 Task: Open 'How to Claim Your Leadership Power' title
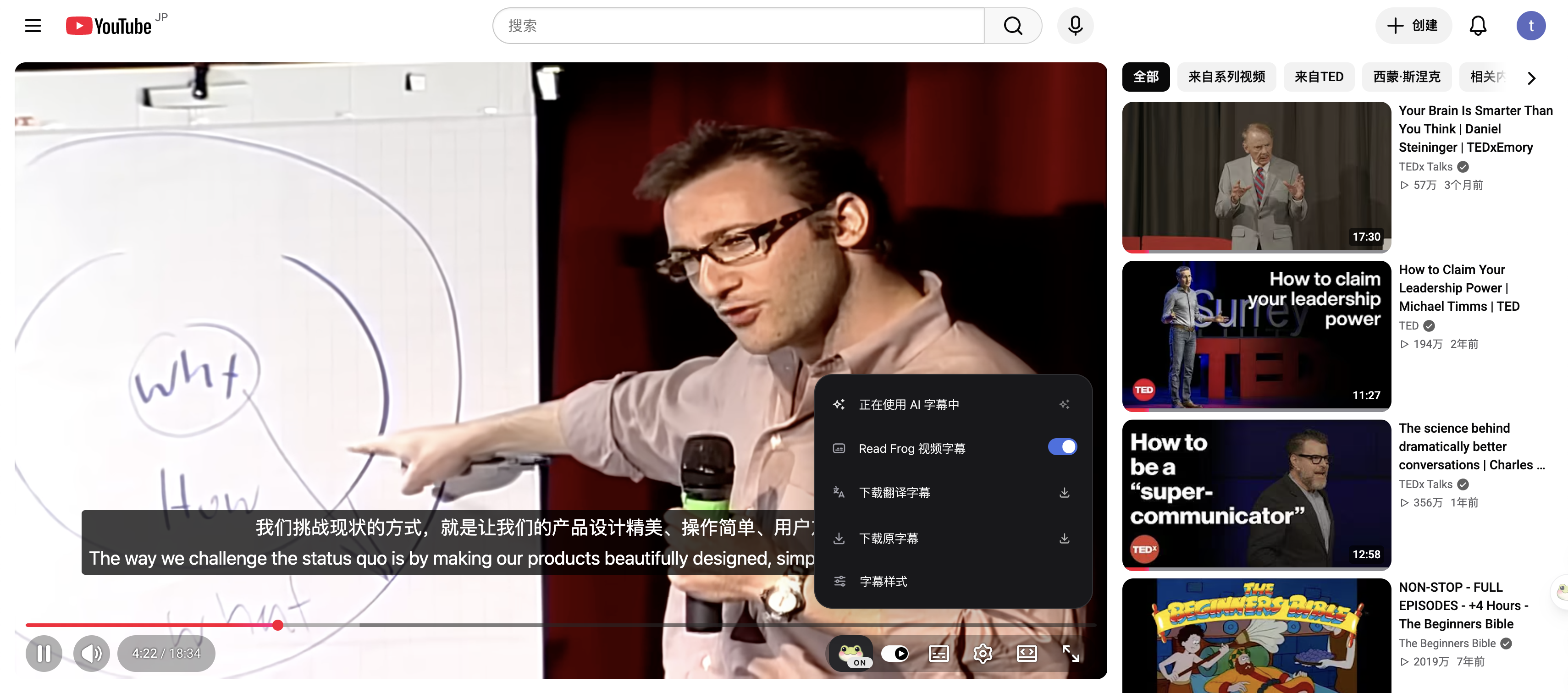(x=1458, y=288)
